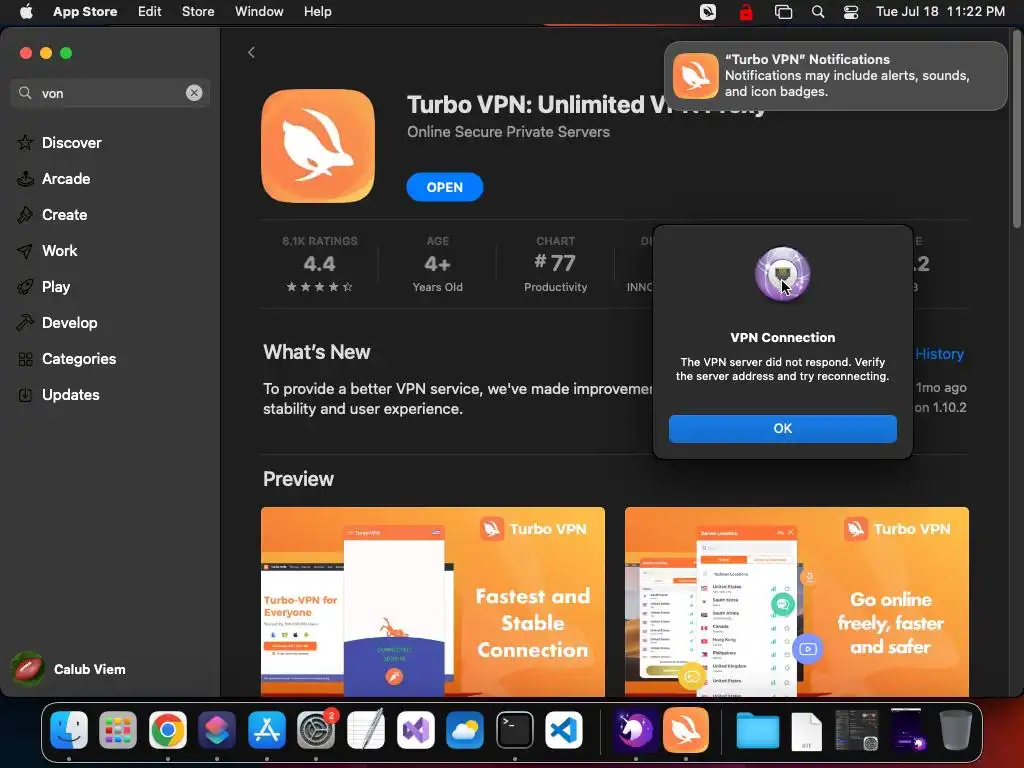Open Shortcuts from the Dock

point(217,730)
